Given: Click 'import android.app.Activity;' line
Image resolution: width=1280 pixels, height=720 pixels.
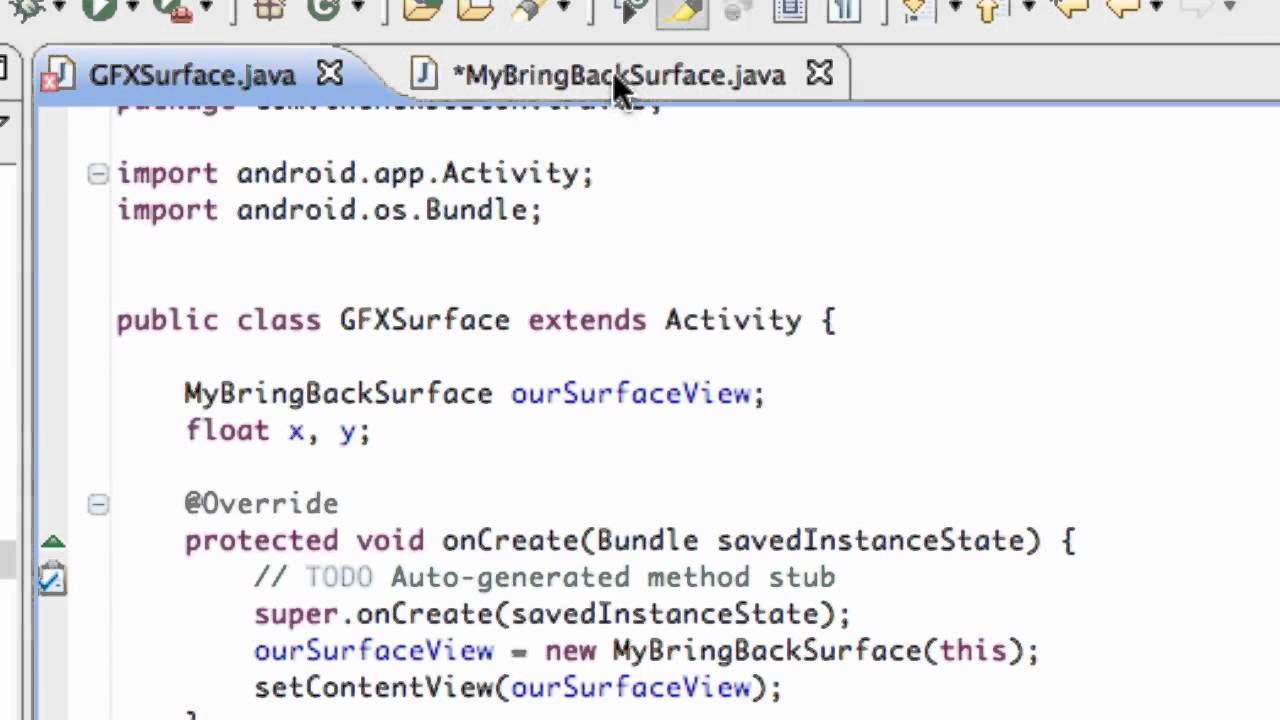Looking at the screenshot, I should coord(355,174).
